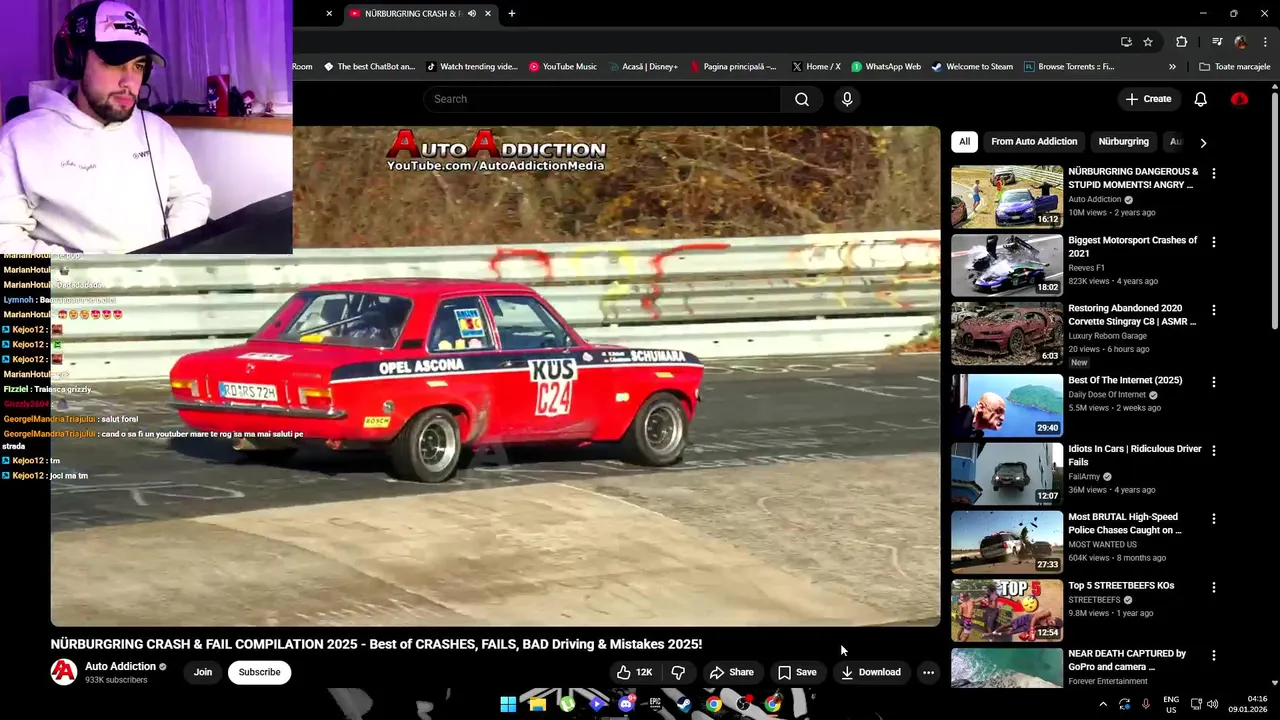Open Toate marcajele bookmarks folder

(x=1235, y=67)
